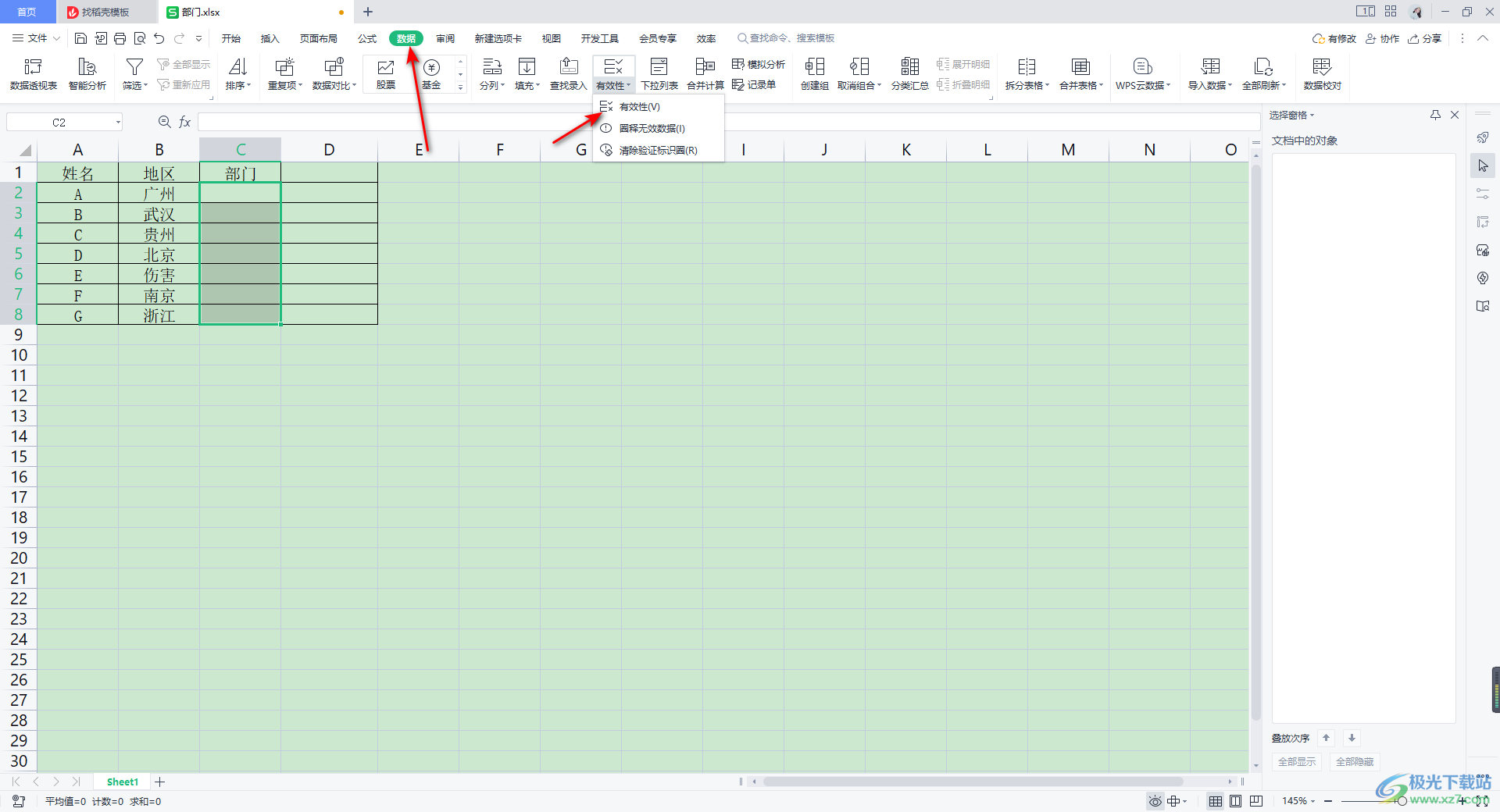Switch to the 公式 ribbon tab
This screenshot has height=812, width=1500.
tap(366, 38)
